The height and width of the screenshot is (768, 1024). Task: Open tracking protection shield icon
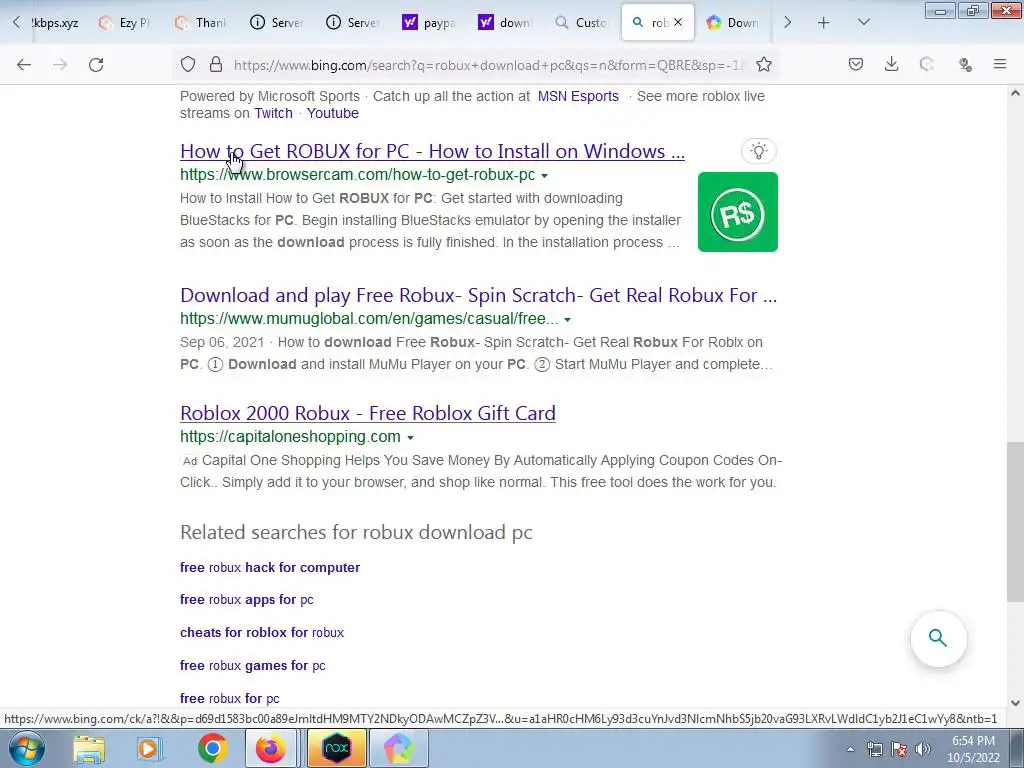(188, 64)
